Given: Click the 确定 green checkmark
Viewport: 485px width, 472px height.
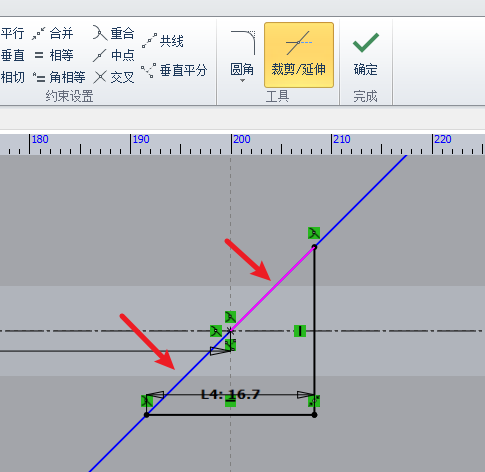Looking at the screenshot, I should click(x=366, y=53).
